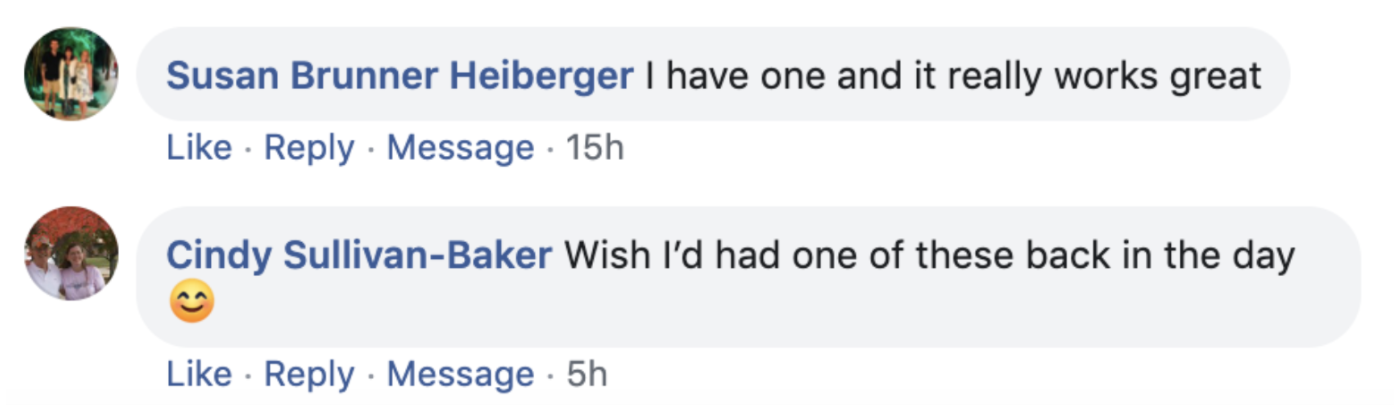The image size is (1394, 408).
Task: Like Susan's comment
Action: (199, 148)
